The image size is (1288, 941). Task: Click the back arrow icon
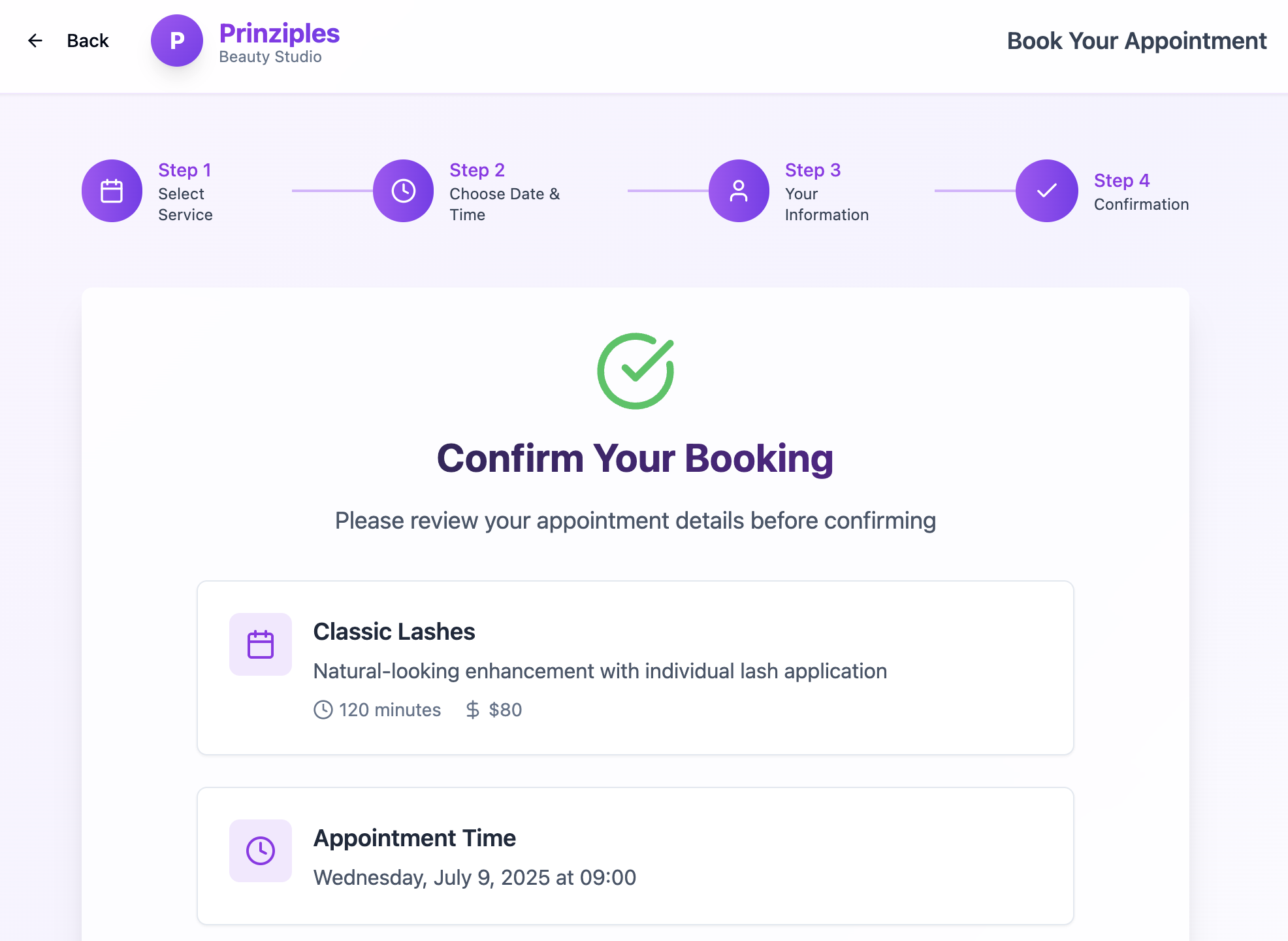point(35,41)
